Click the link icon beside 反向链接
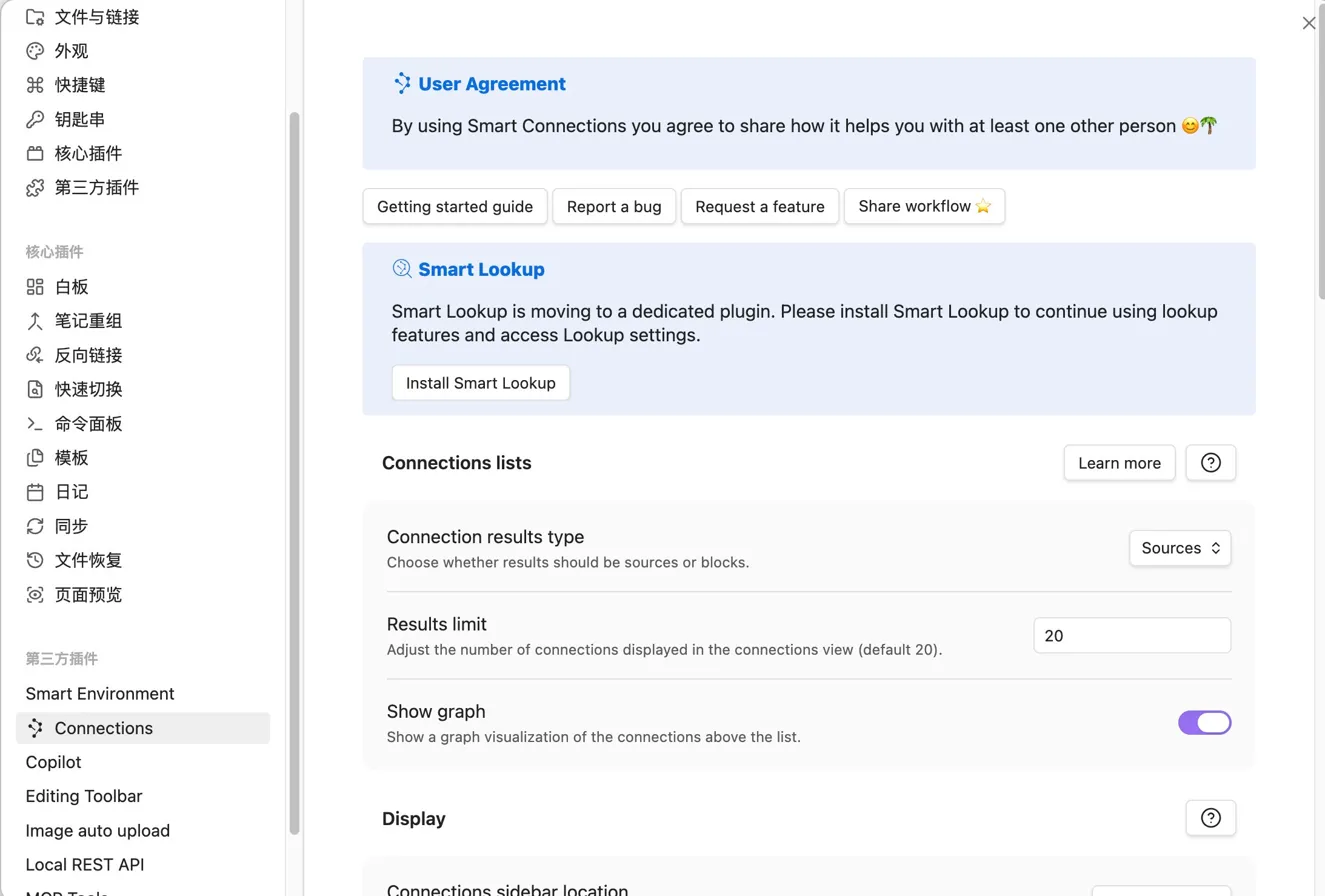The height and width of the screenshot is (896, 1325). coord(35,355)
